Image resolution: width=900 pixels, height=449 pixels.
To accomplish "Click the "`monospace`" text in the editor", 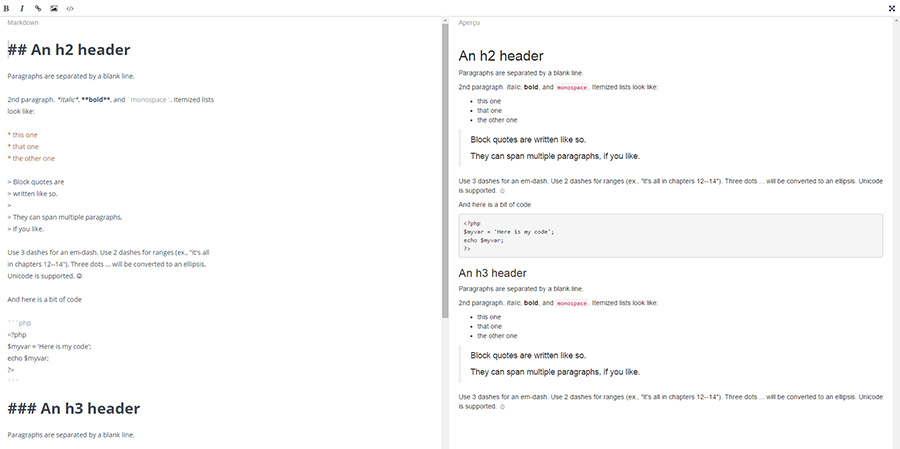I will 147,100.
